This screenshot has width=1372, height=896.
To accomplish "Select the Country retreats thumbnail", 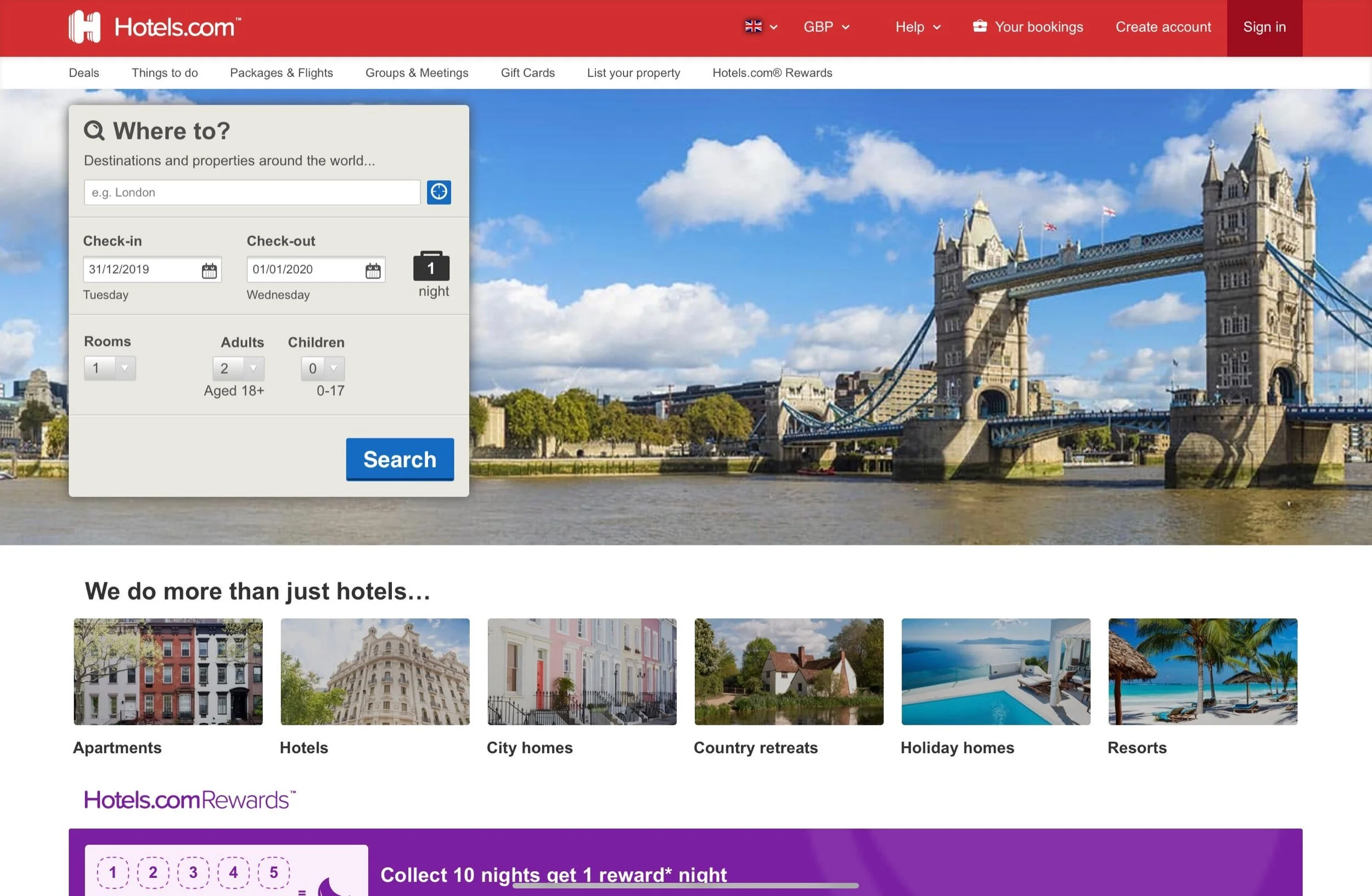I will (x=789, y=671).
